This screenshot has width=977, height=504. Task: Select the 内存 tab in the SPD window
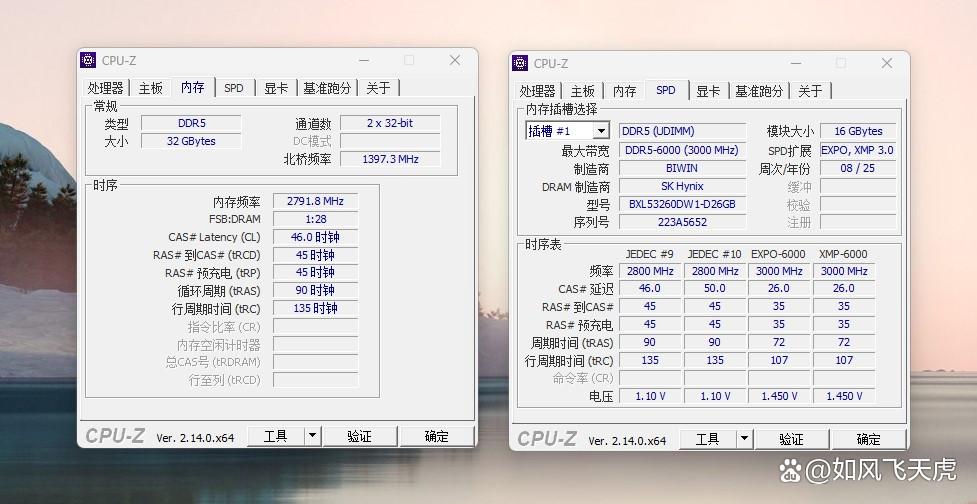point(624,91)
